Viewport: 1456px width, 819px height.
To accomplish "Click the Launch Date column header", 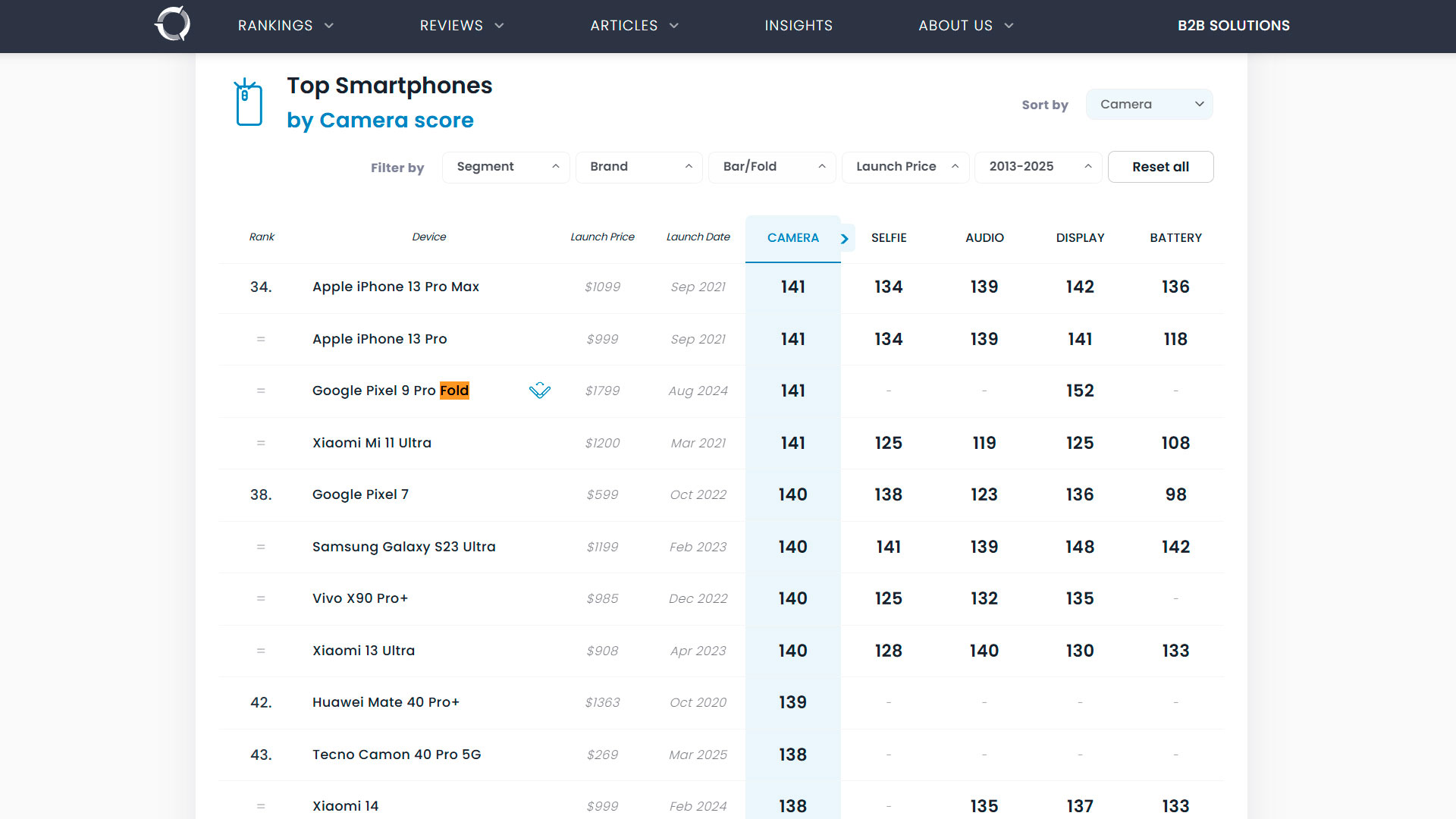I will [698, 237].
